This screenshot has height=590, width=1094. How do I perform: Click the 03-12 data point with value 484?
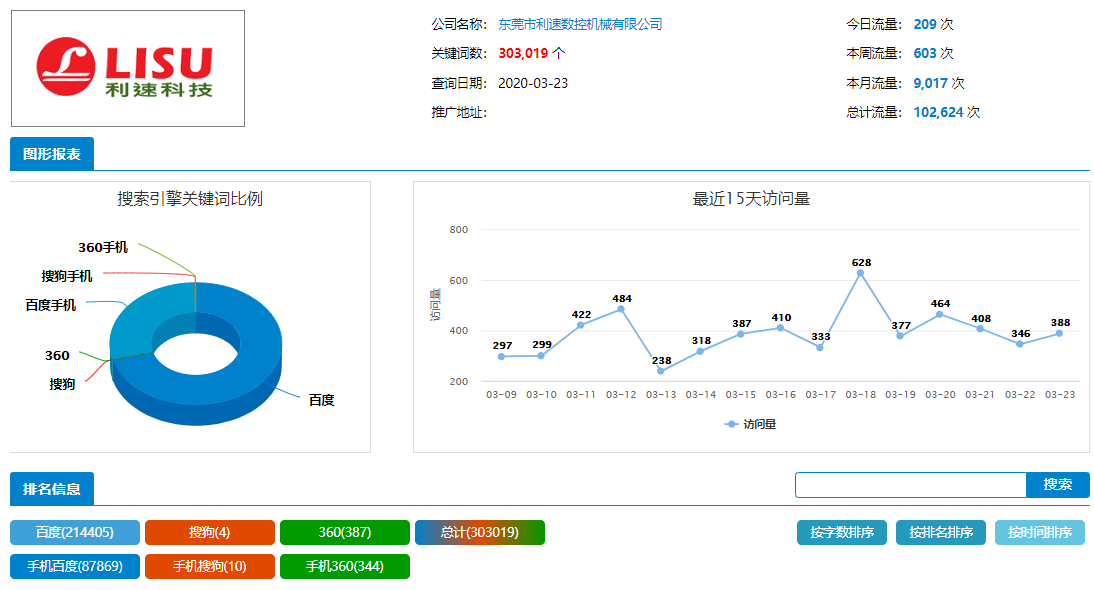point(621,309)
